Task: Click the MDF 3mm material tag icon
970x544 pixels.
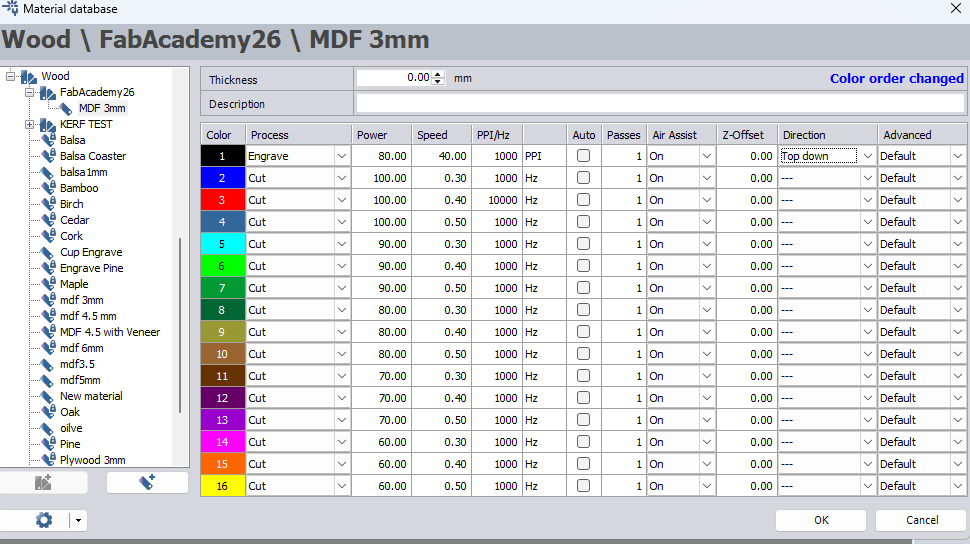Action: tap(66, 108)
